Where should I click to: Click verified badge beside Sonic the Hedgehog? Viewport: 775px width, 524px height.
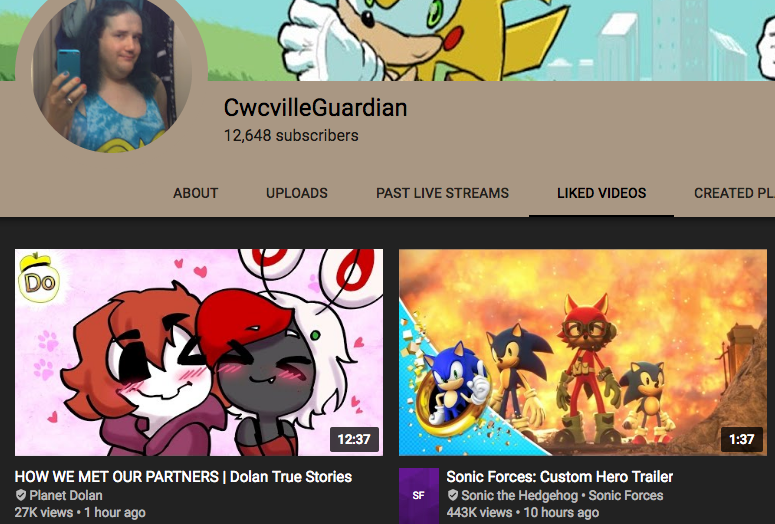pos(453,495)
